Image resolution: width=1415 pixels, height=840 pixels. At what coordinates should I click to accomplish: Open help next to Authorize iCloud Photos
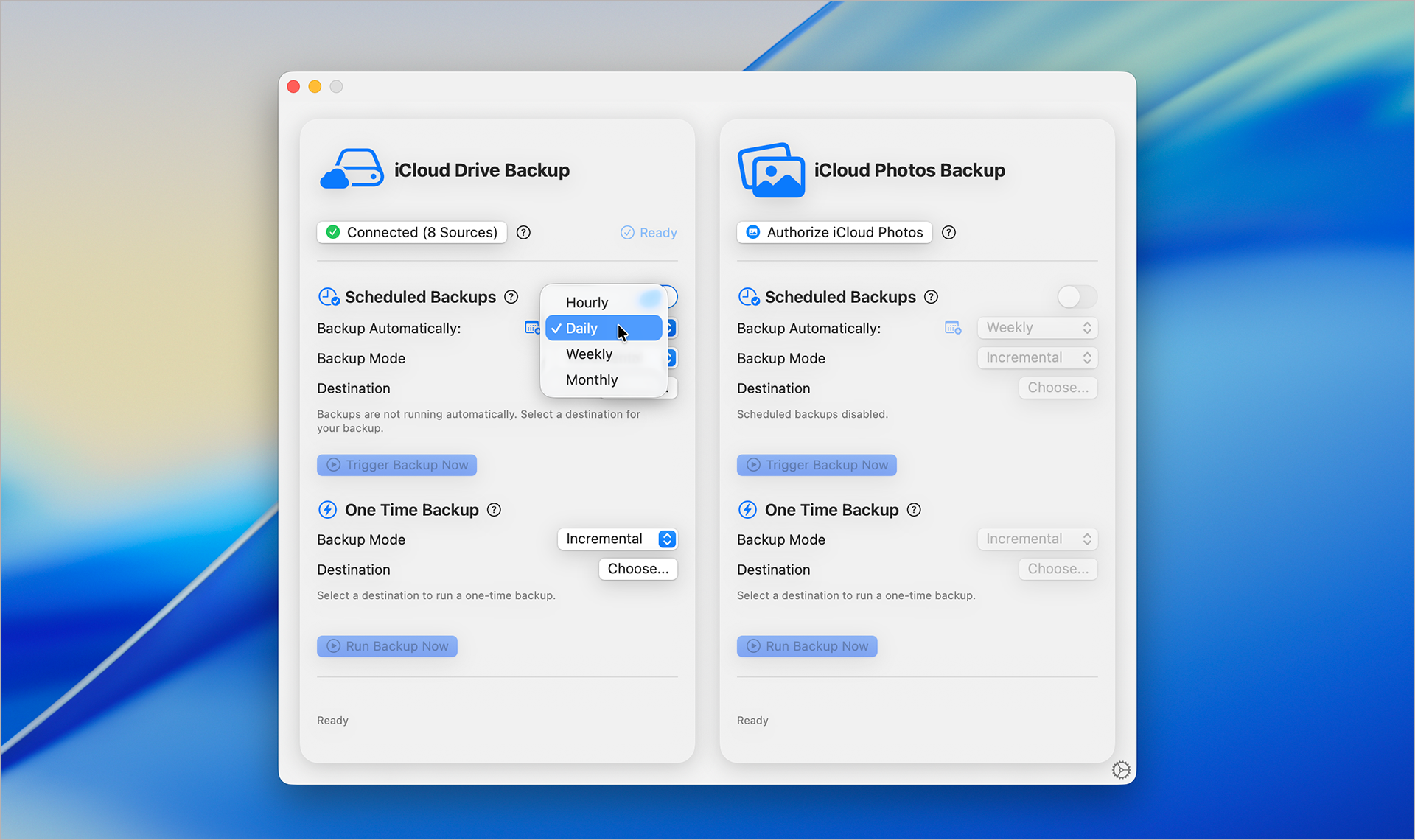[949, 232]
